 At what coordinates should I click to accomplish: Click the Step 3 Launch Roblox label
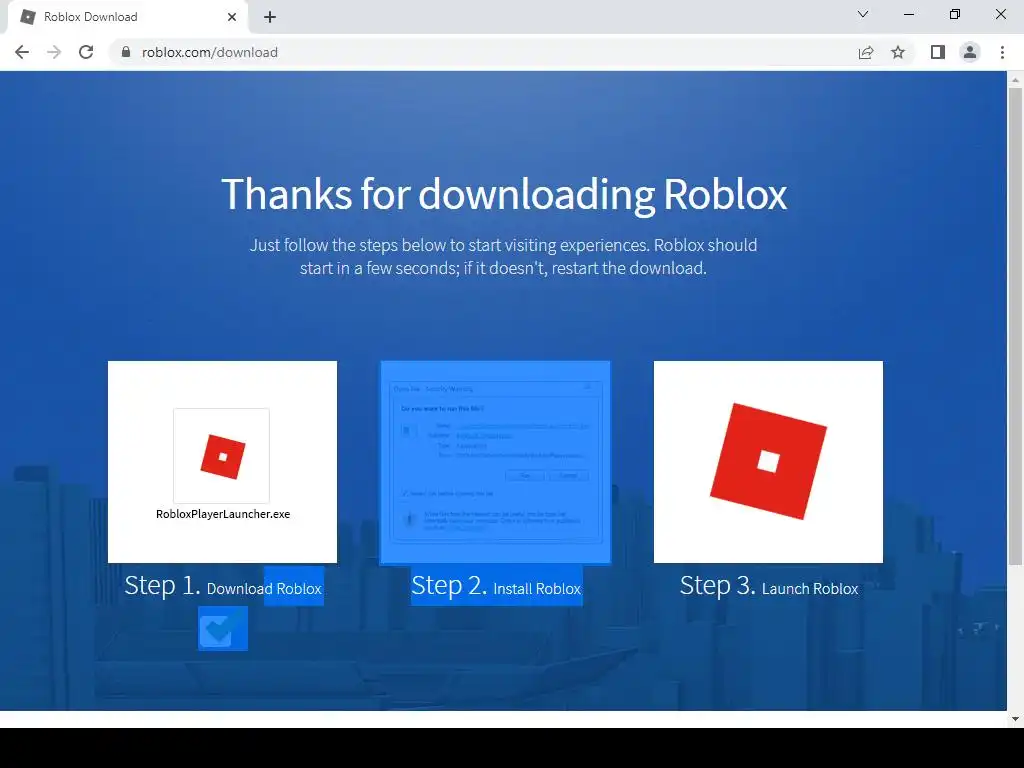click(769, 586)
